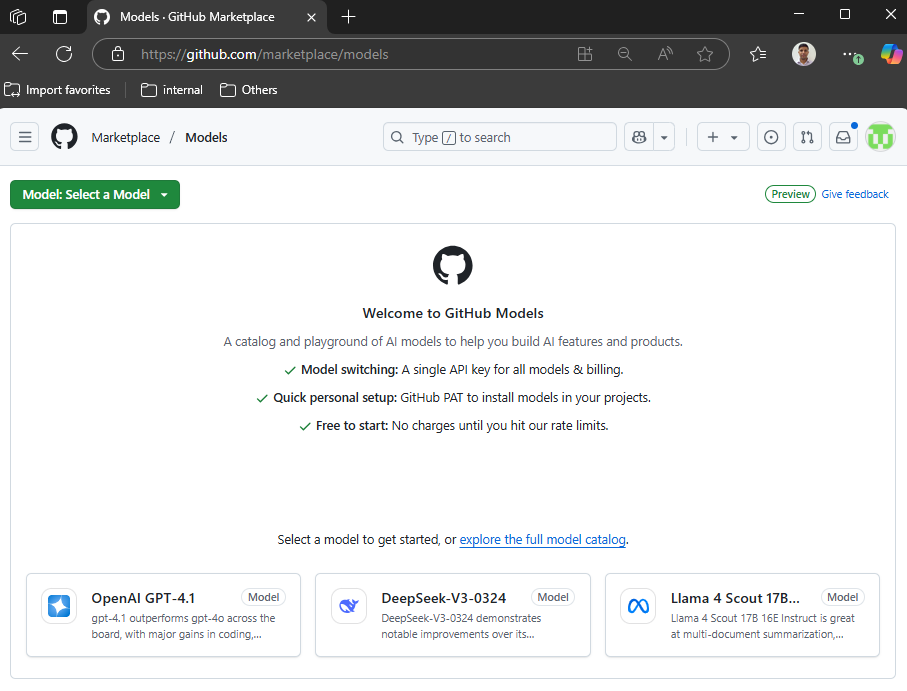Go back to the previous page
The width and height of the screenshot is (907, 691).
20,54
